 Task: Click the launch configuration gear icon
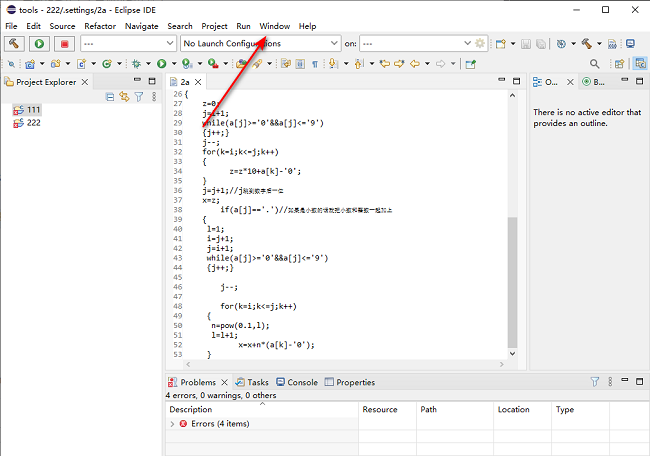coord(480,44)
